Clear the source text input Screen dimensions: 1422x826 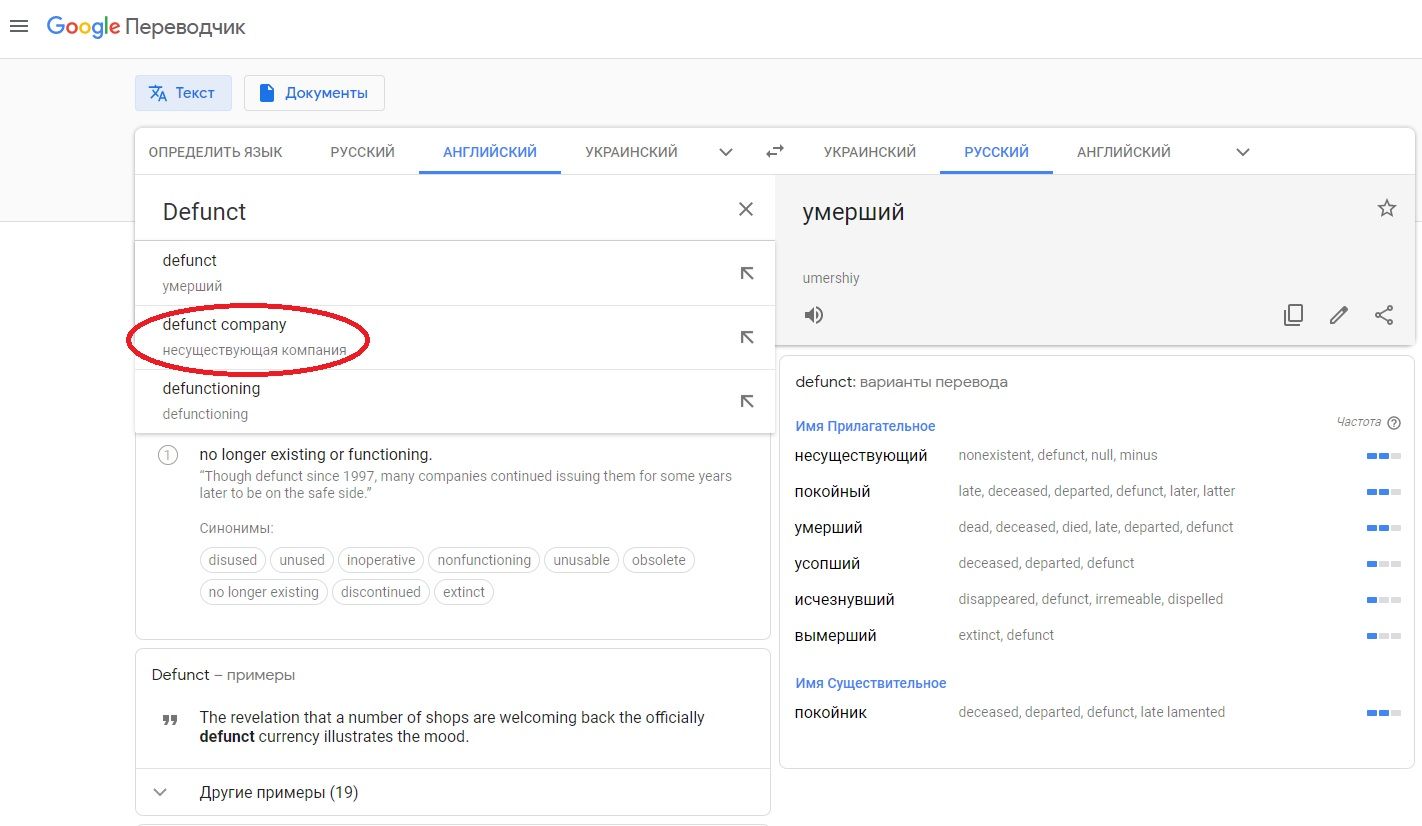pos(746,209)
